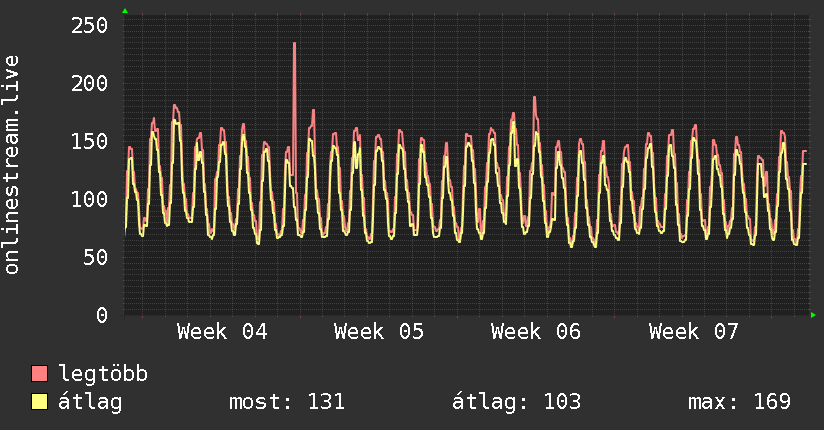Screen dimensions: 824x430
Task: Click the yellow átlag legend swatch
Action: (x=40, y=402)
